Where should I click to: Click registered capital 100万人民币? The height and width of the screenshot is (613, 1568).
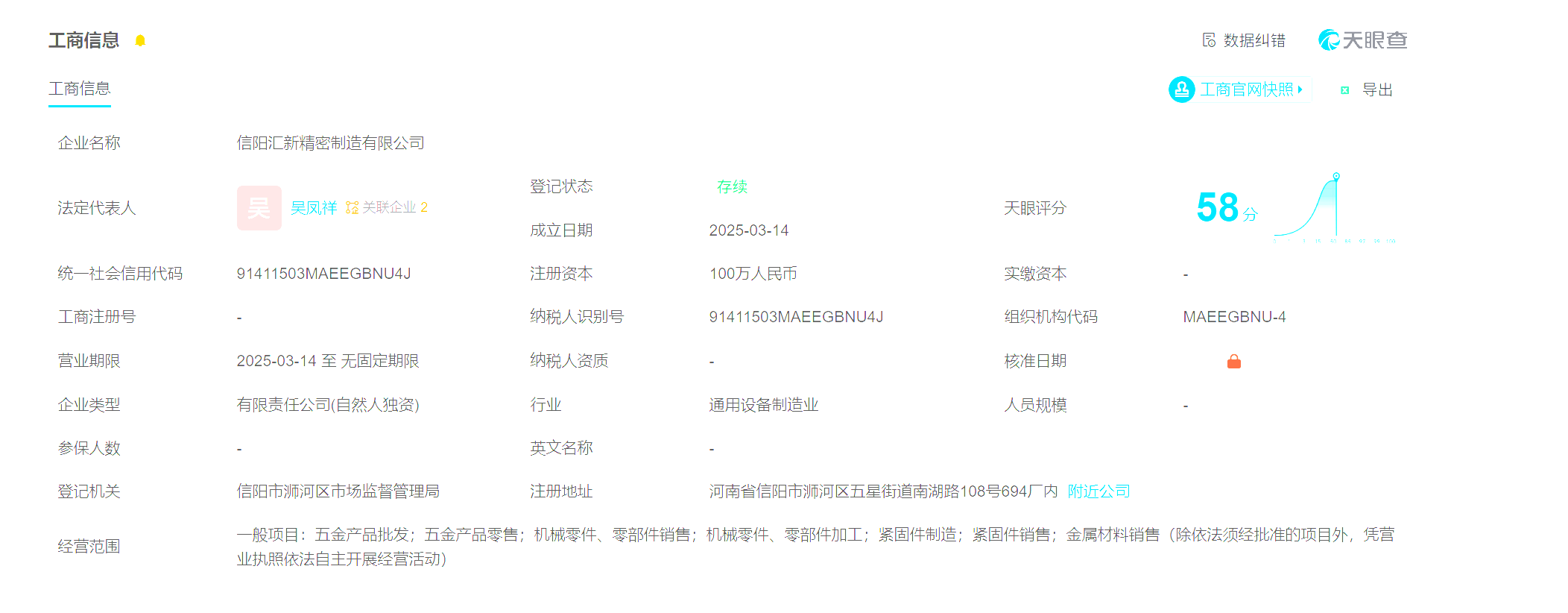pos(753,274)
